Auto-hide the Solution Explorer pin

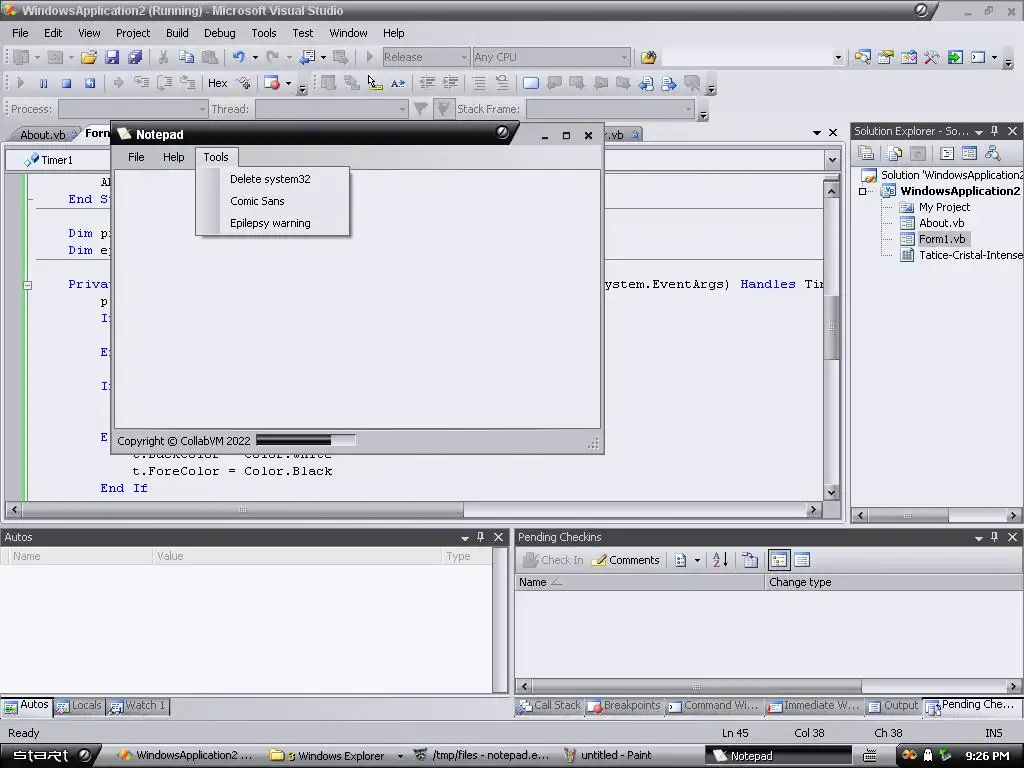[x=995, y=131]
